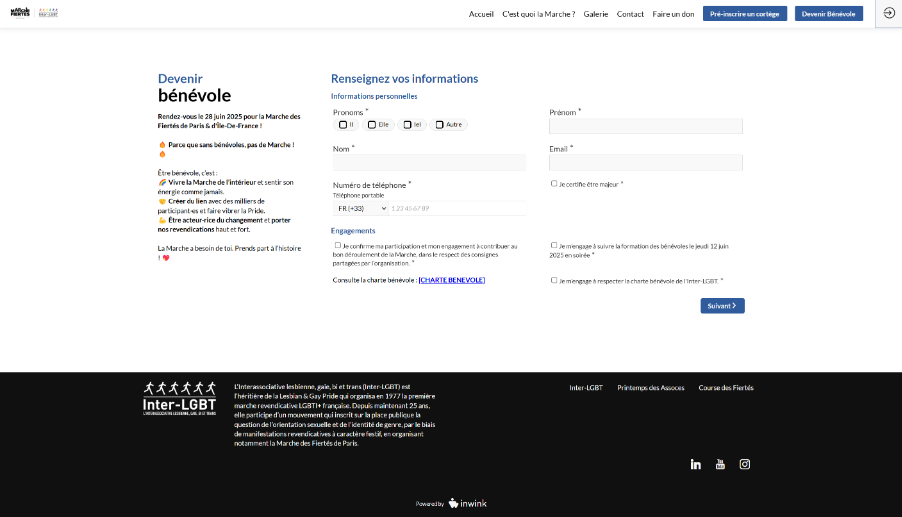Click the Prénom input field
The image size is (902, 517).
click(645, 126)
